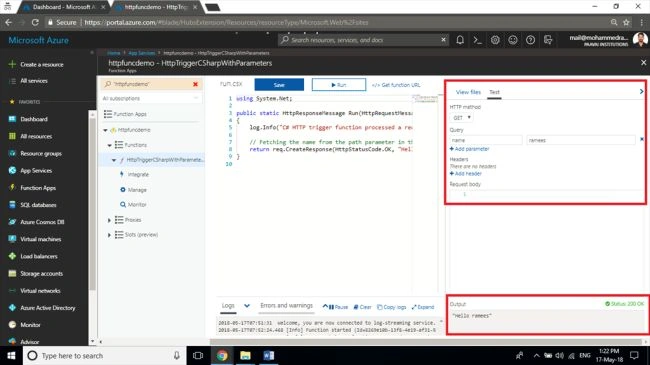Click the query parameter name field
The height and width of the screenshot is (365, 650).
coord(486,140)
